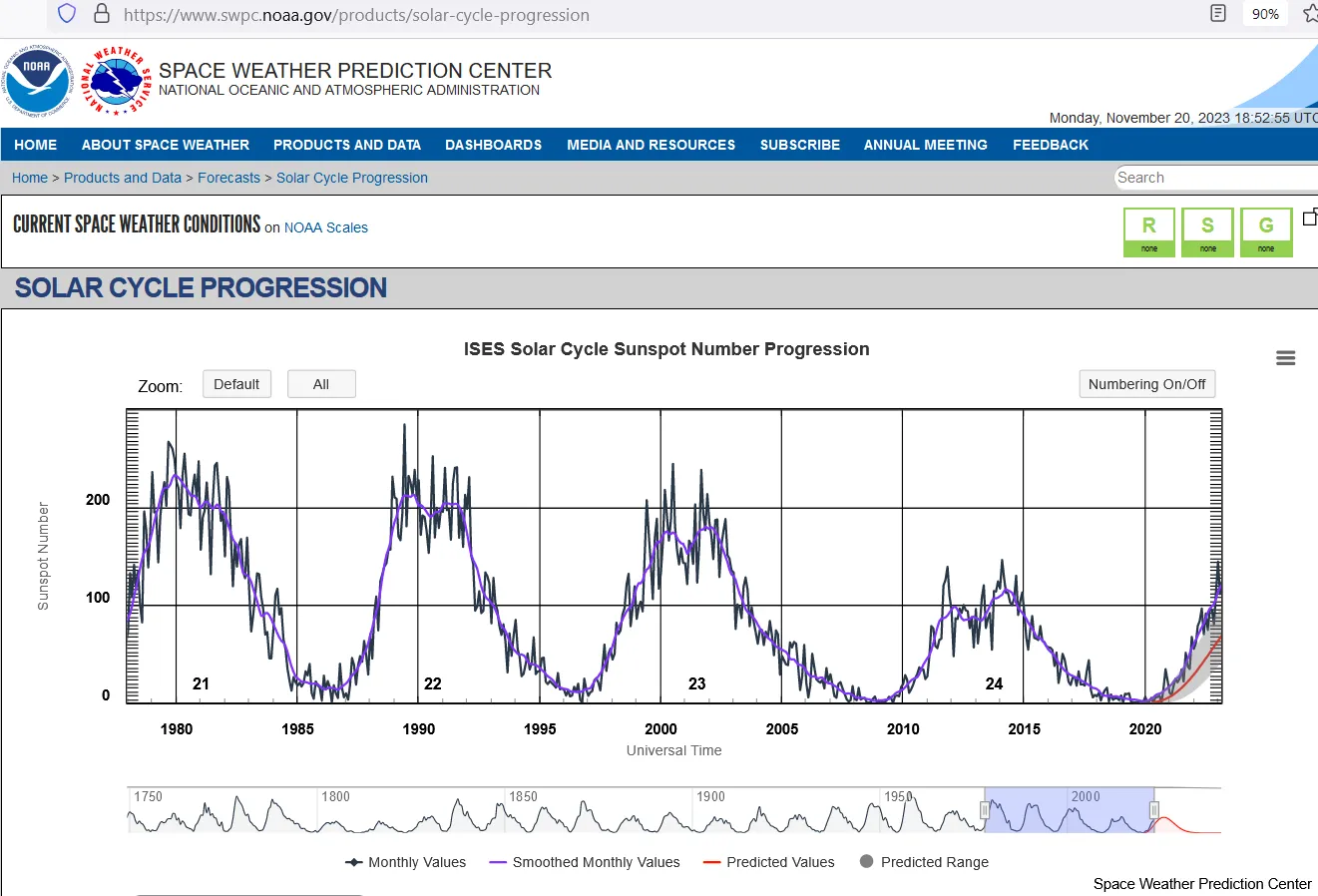Click the solar cycle 24 label
The image size is (1318, 896).
(994, 683)
